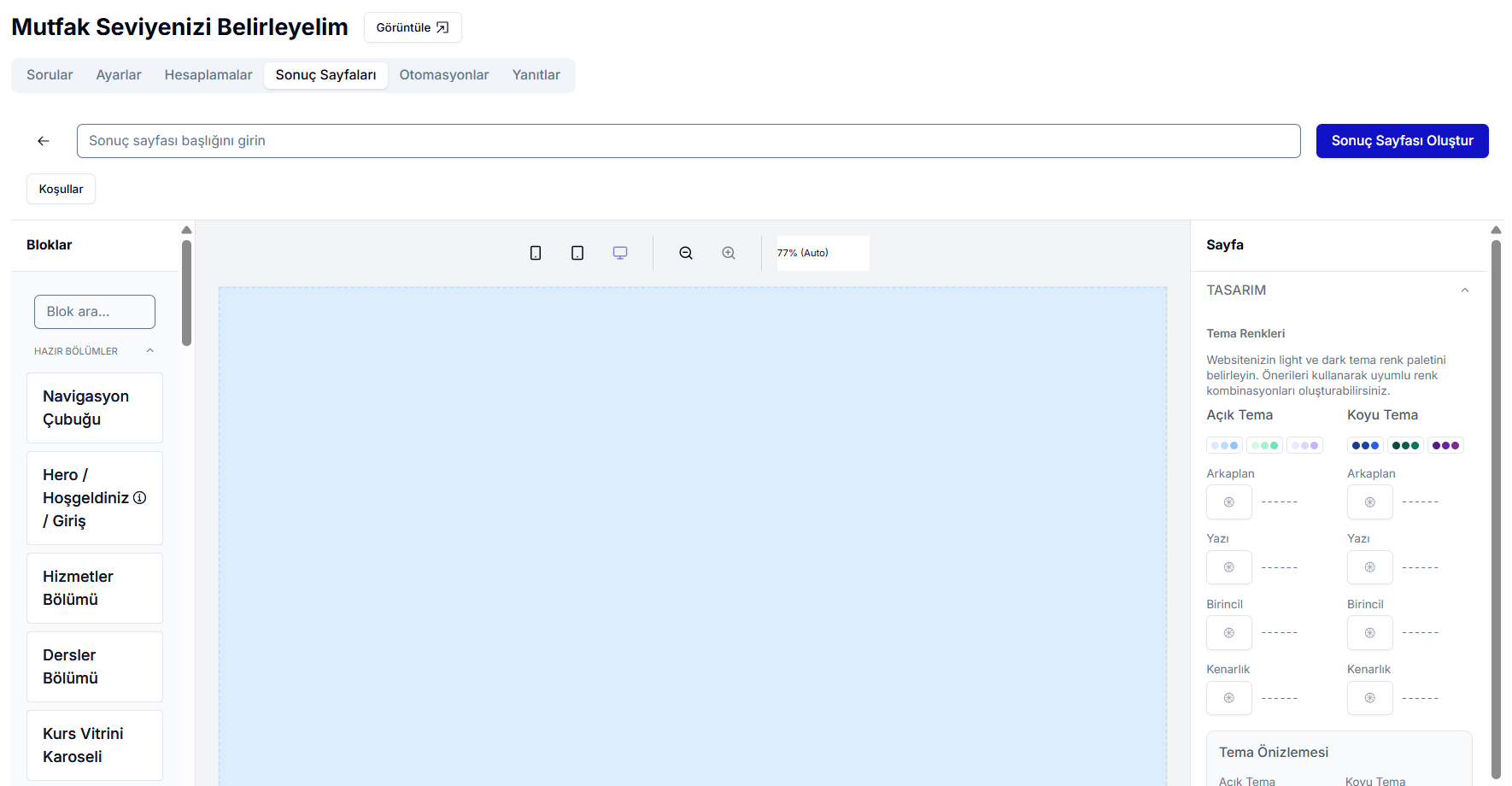Screen dimensions: 1512x786
Task: Collapse the TASARIM section
Action: pos(1464,290)
